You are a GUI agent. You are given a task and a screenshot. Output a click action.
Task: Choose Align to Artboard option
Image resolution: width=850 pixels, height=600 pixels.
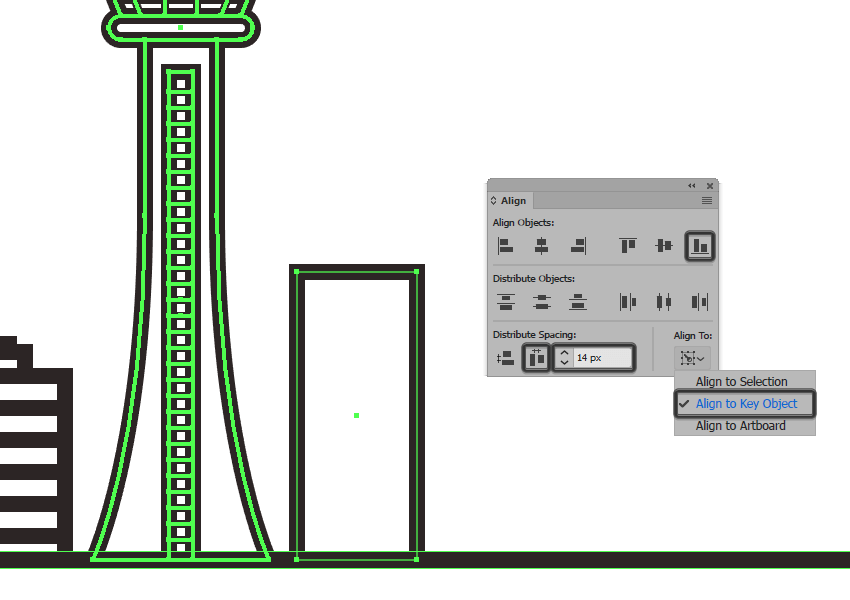pos(740,426)
